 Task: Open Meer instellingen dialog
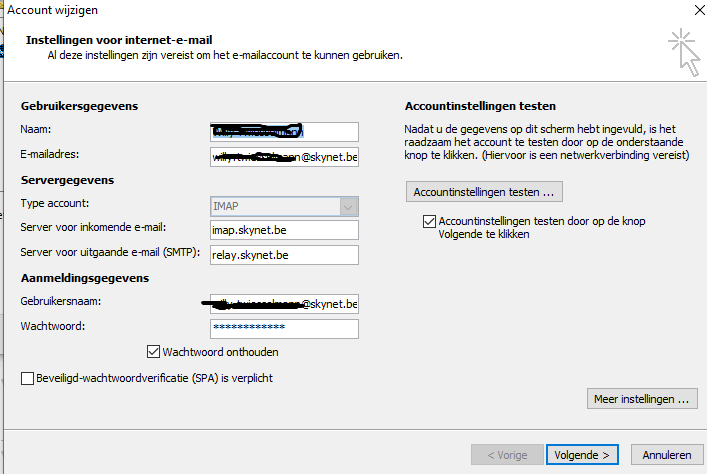[x=641, y=399]
